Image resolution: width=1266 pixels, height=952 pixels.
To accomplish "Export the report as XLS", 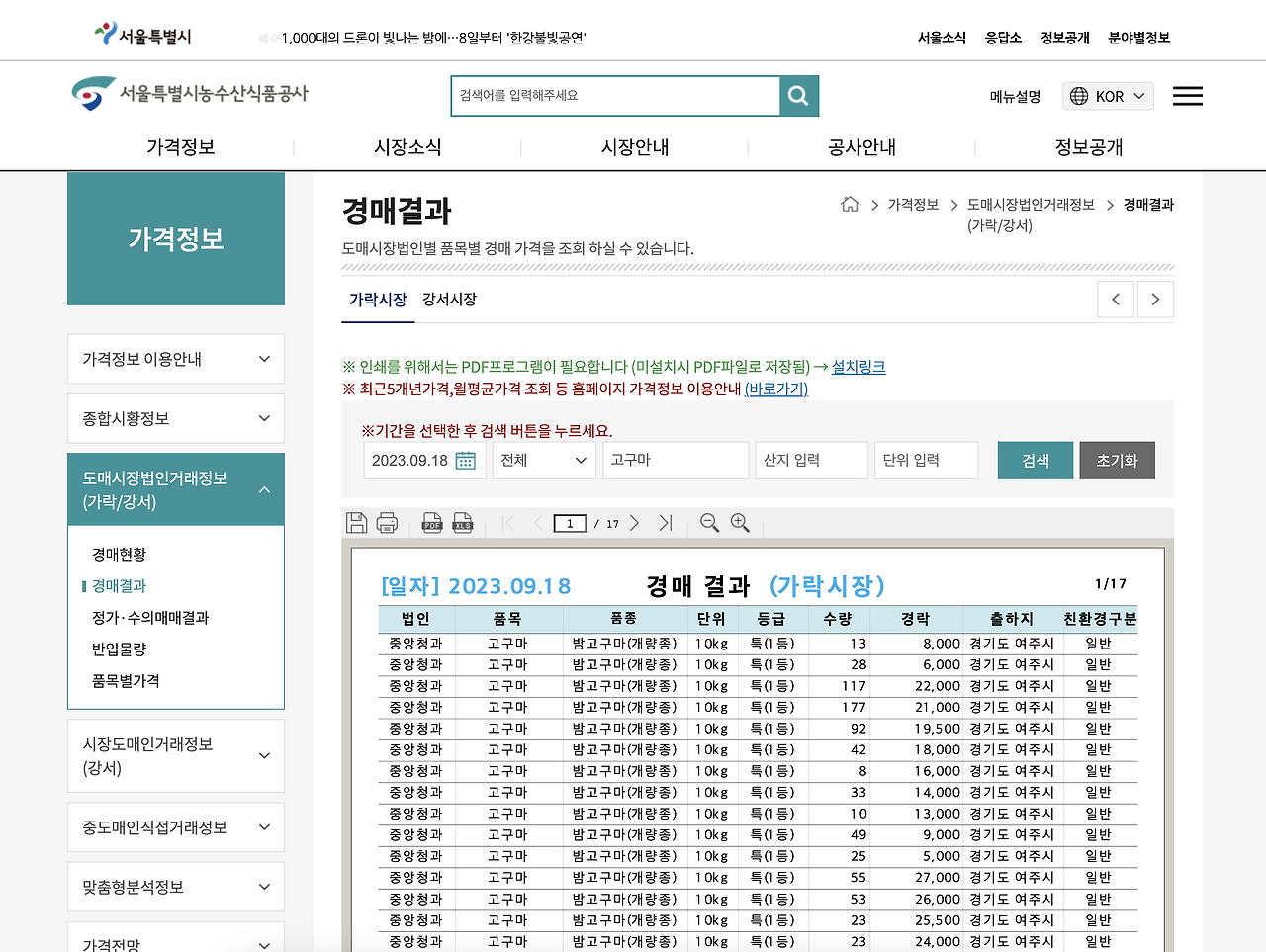I will [462, 522].
